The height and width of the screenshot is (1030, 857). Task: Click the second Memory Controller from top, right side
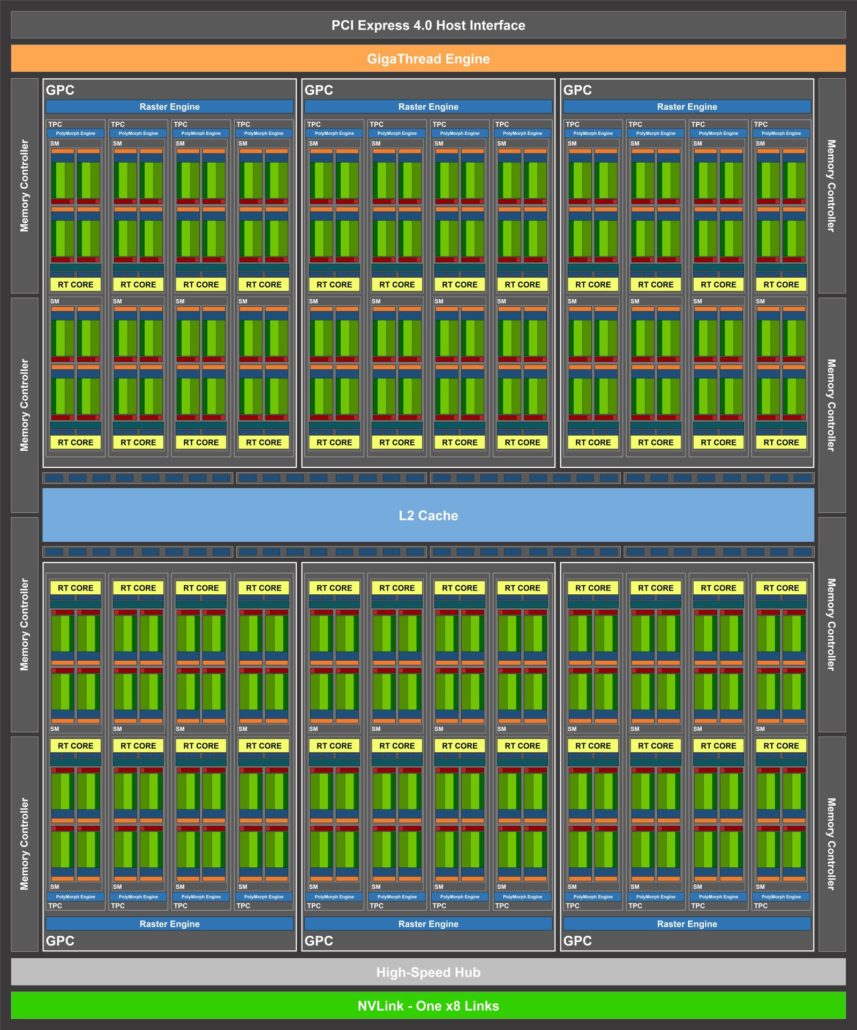tap(832, 405)
